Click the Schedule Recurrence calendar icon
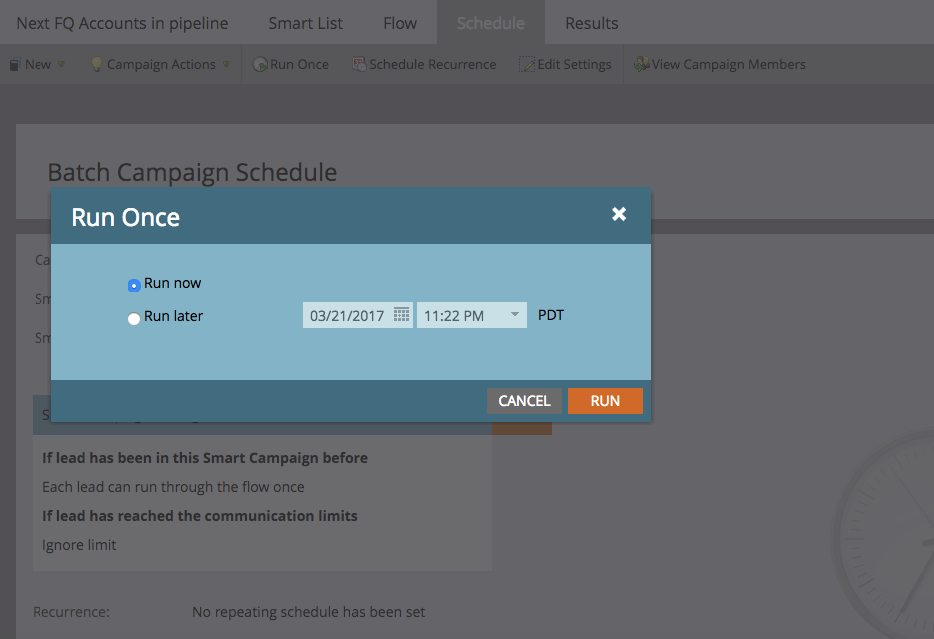Screen dimensions: 934x639 359,64
